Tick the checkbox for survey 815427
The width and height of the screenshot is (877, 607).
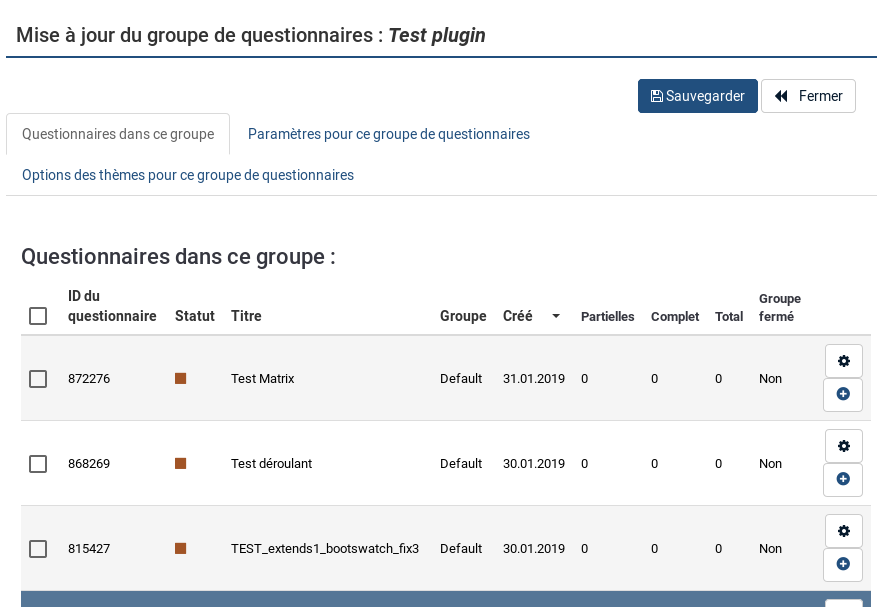(x=38, y=549)
